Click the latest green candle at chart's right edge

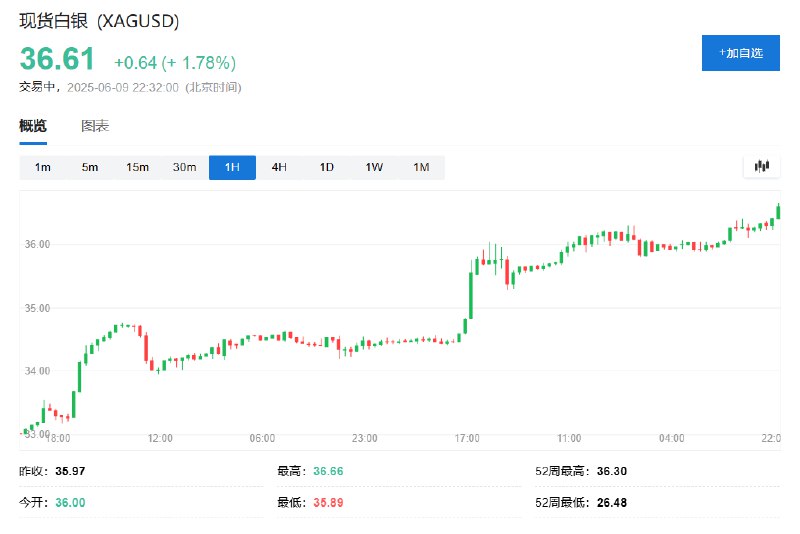click(x=778, y=211)
